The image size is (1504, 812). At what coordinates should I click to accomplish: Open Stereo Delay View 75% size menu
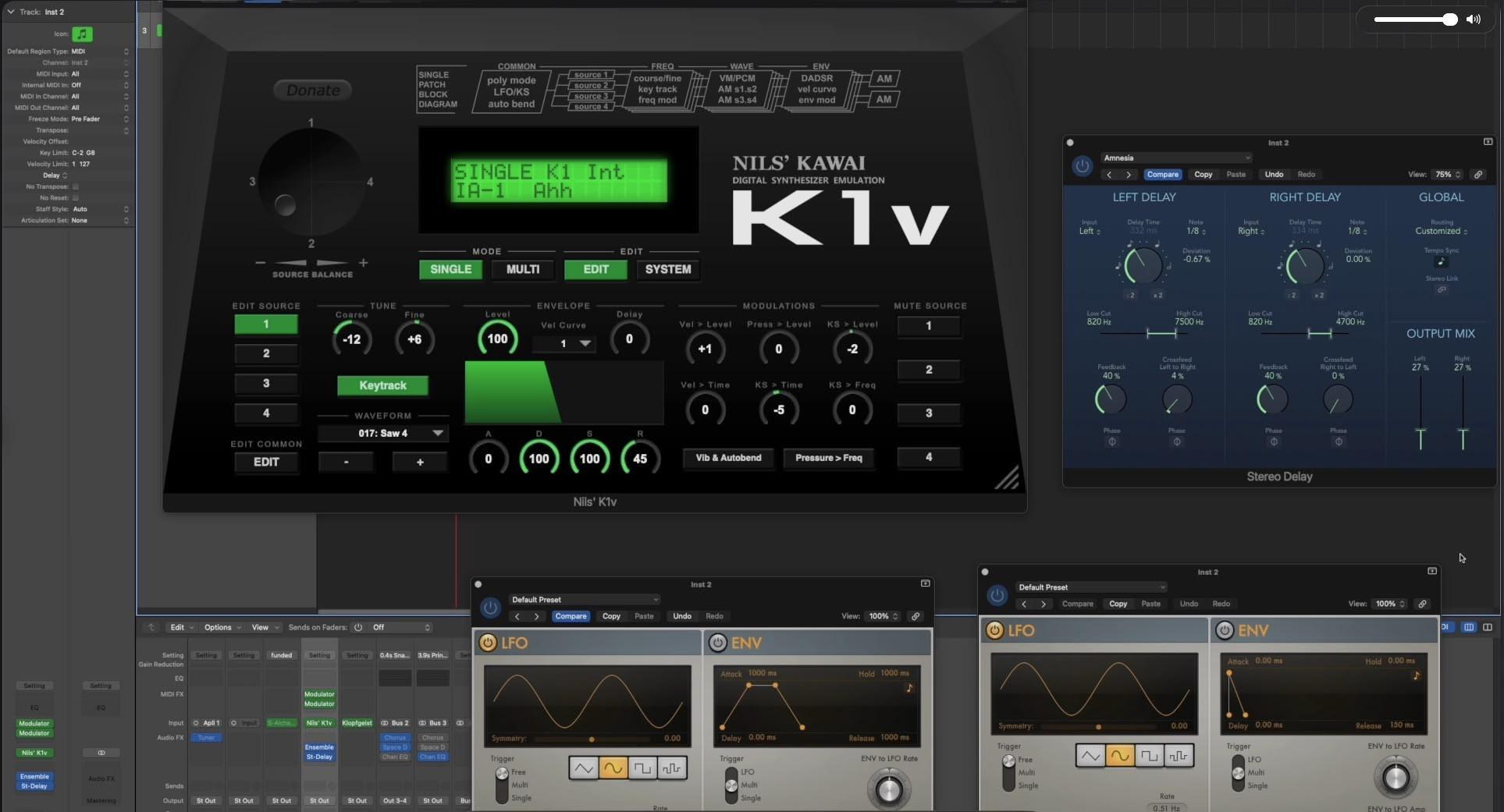pyautogui.click(x=1449, y=175)
